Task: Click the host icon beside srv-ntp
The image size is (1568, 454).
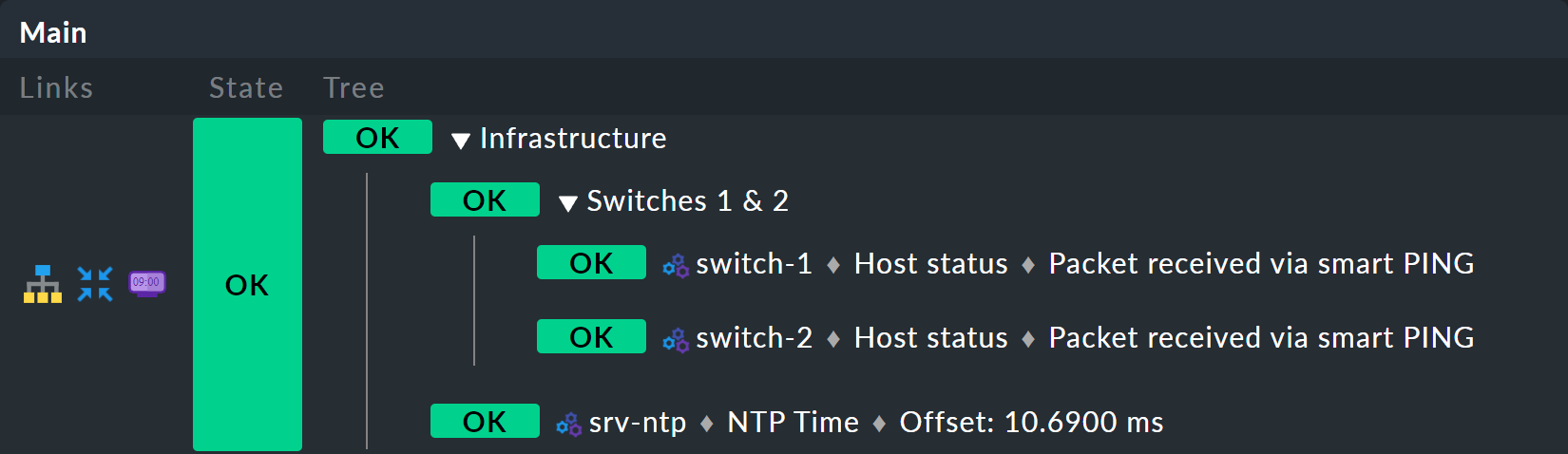Action: point(569,425)
